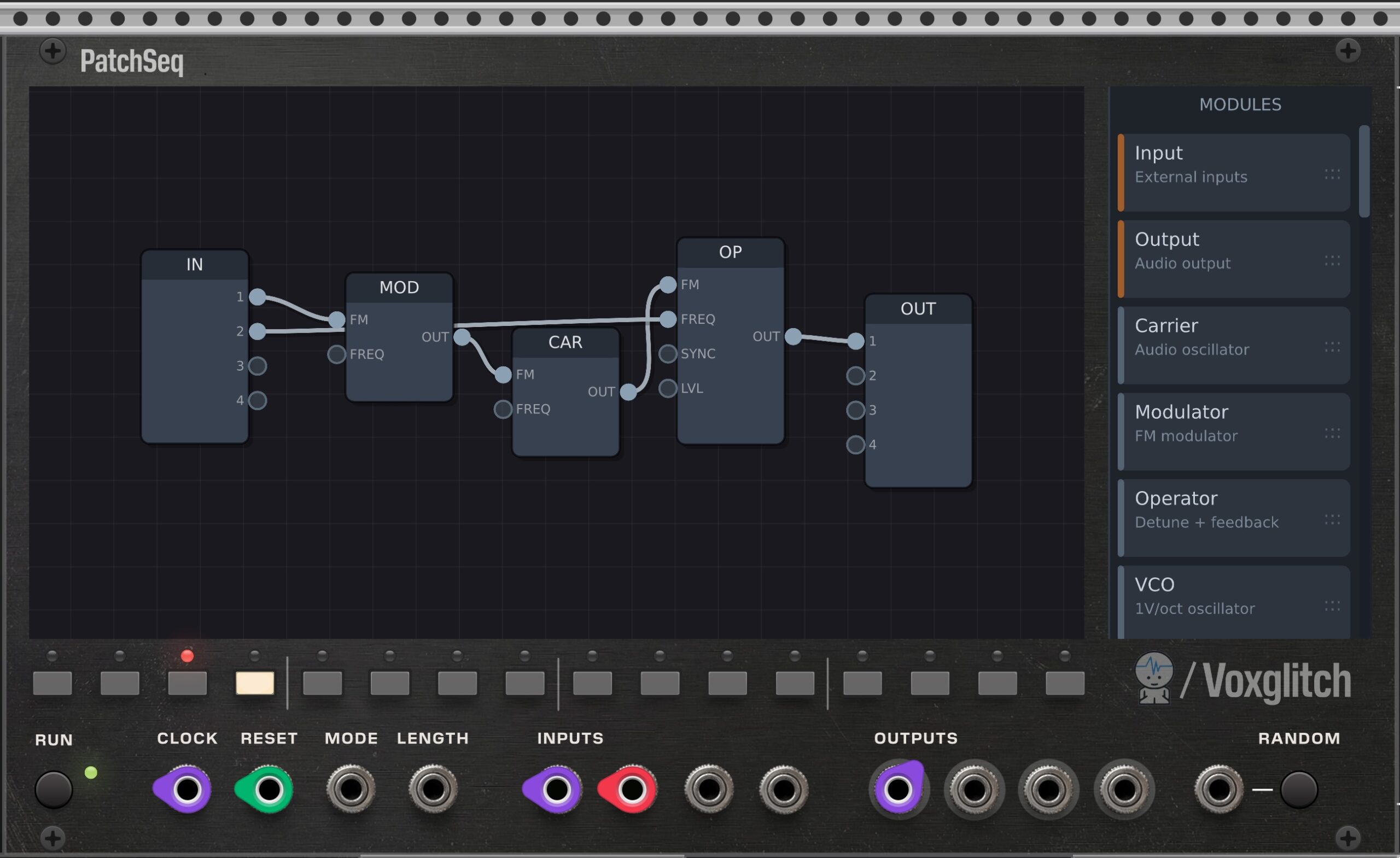Click the CAR node title header

coord(565,343)
